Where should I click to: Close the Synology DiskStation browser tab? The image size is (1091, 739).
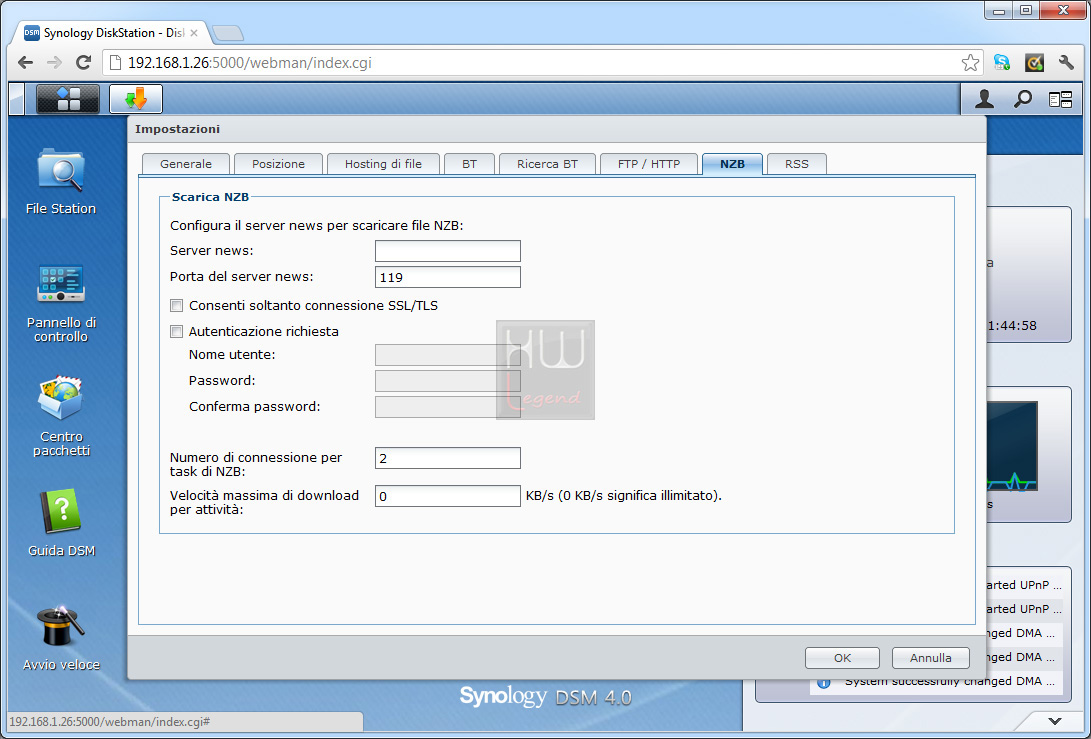pyautogui.click(x=194, y=33)
